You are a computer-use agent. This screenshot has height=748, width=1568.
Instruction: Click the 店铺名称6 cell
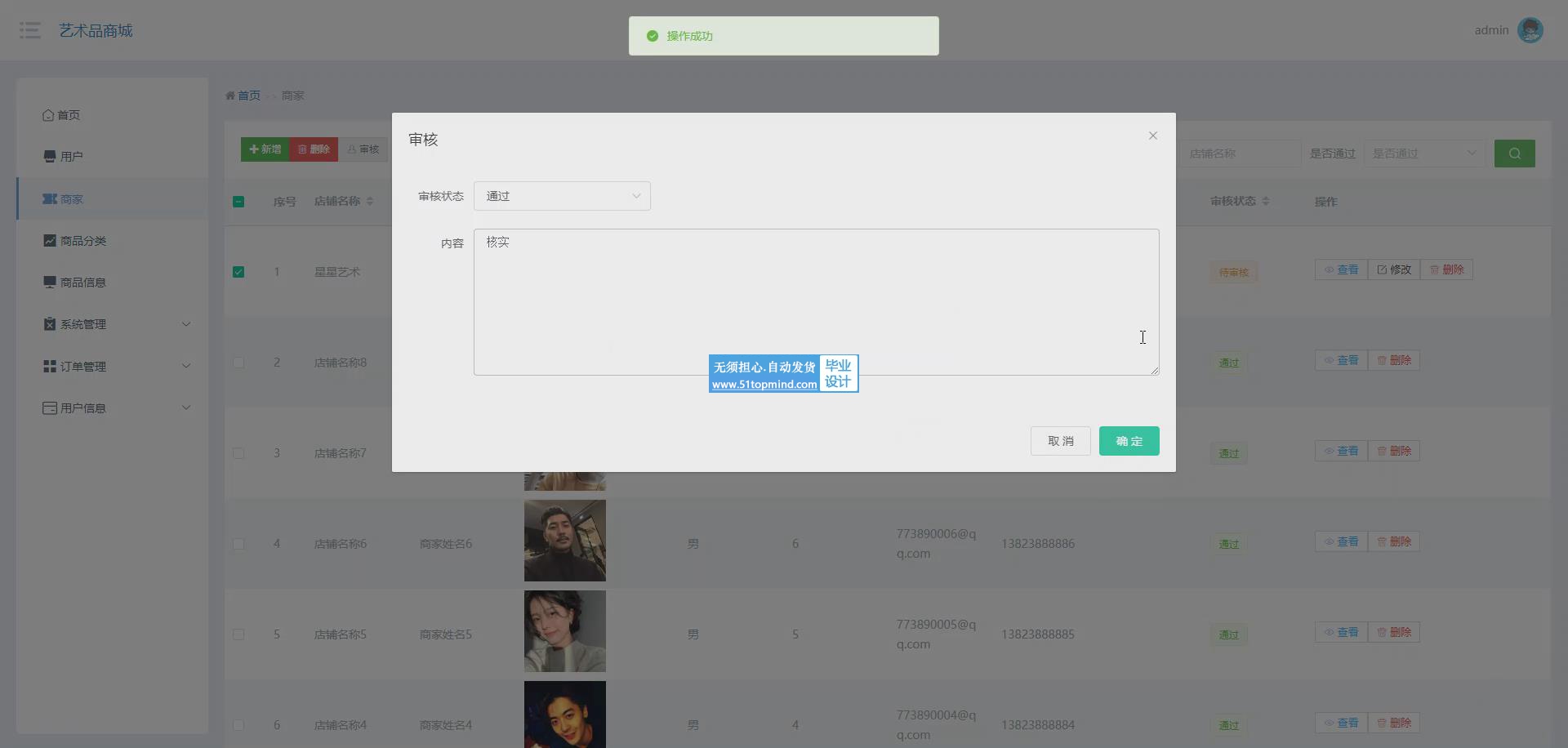click(341, 544)
